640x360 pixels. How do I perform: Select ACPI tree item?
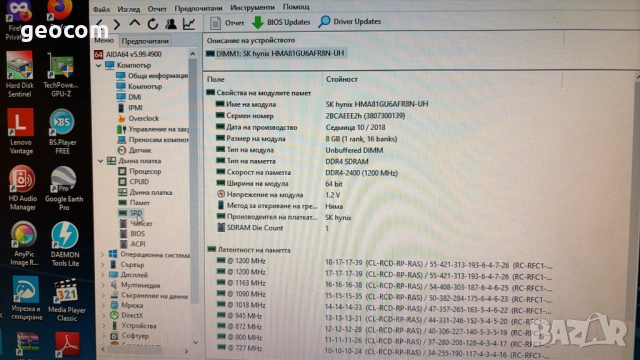point(133,244)
